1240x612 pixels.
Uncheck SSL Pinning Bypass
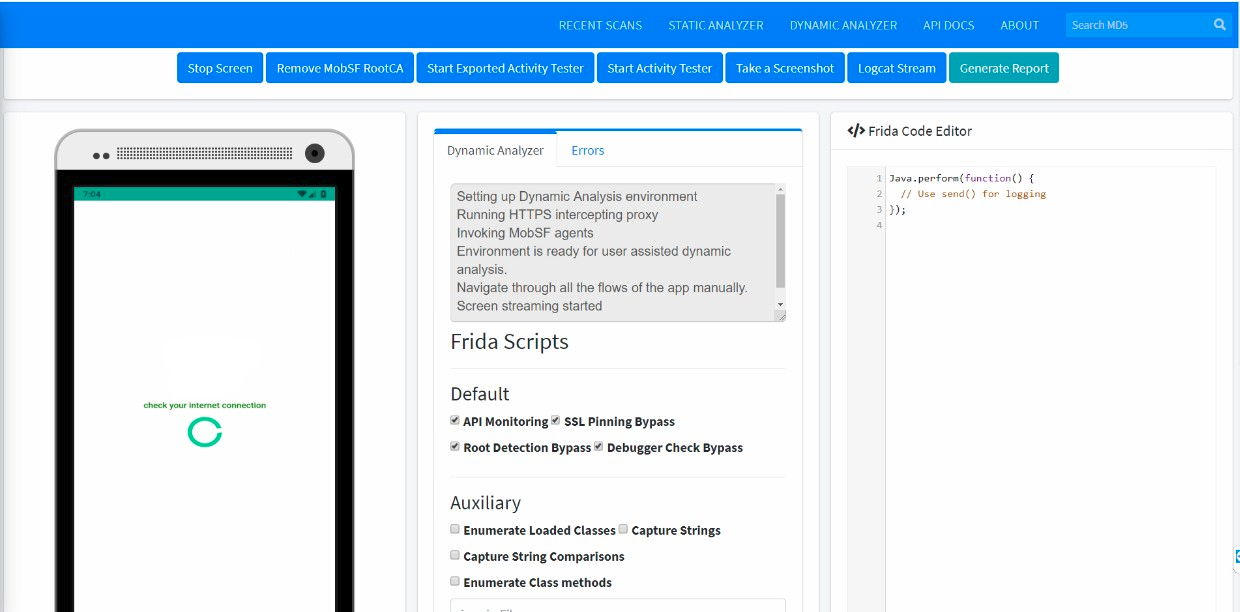click(555, 420)
